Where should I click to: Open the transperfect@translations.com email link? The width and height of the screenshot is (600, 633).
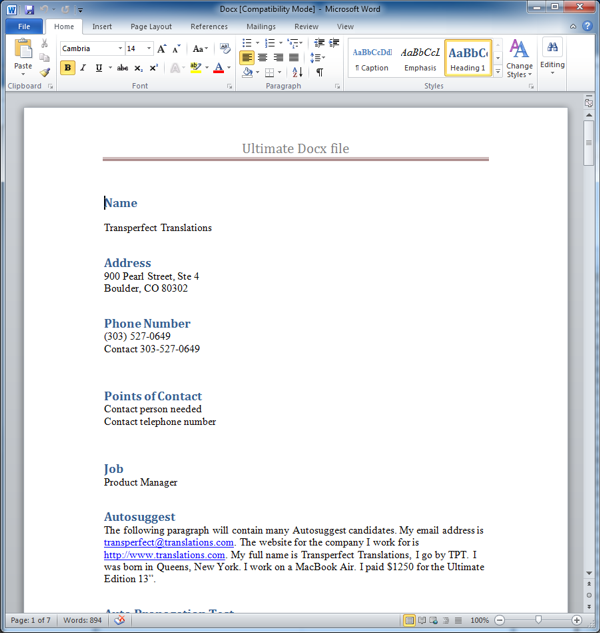(169, 542)
